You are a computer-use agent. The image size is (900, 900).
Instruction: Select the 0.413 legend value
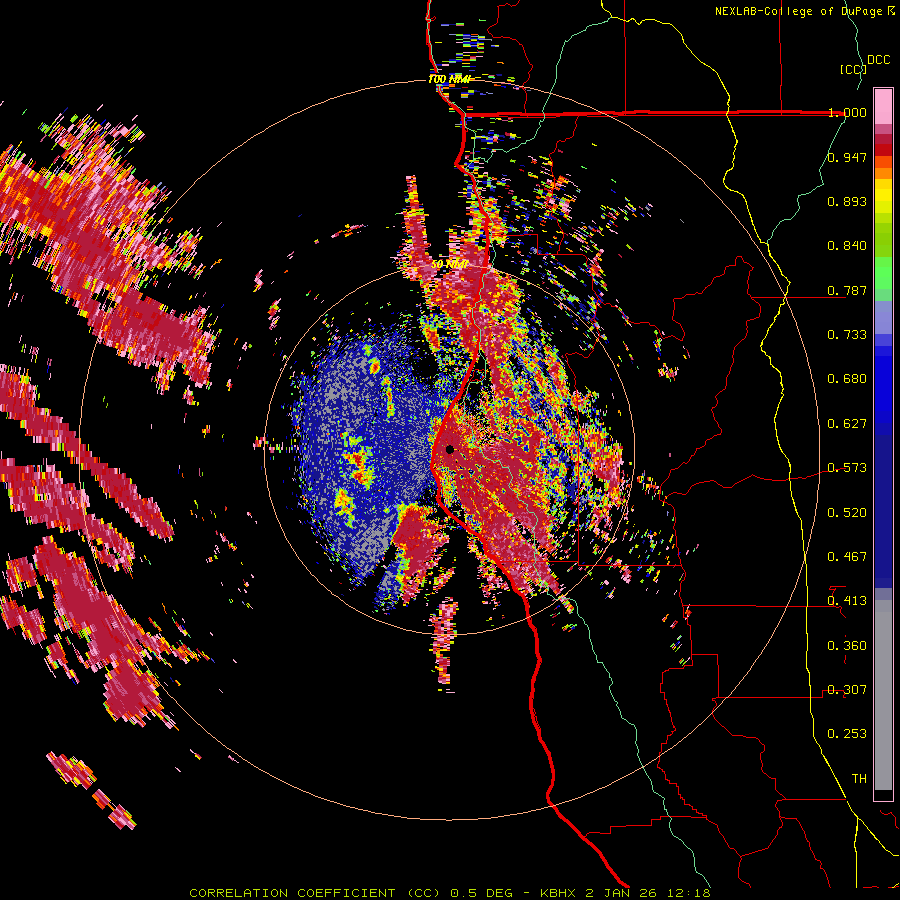click(847, 601)
